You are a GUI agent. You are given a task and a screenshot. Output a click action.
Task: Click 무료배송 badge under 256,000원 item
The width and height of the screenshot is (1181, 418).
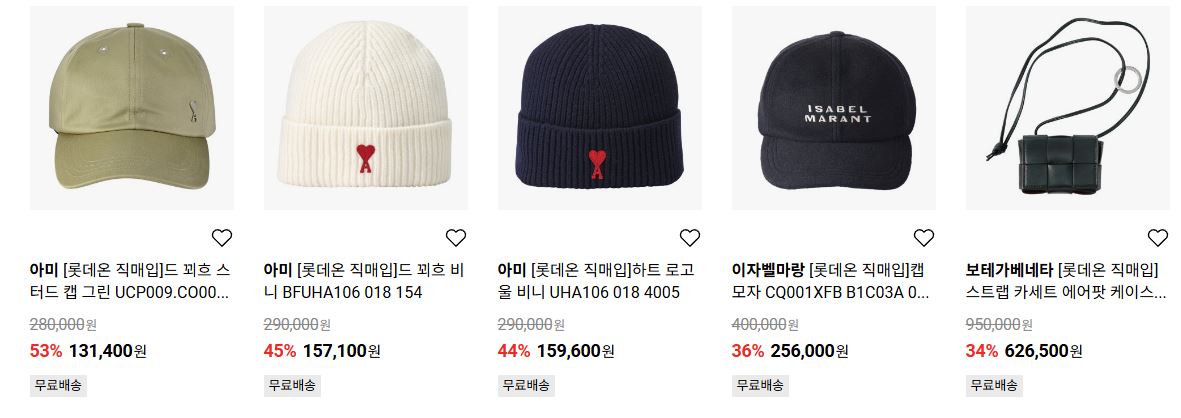[760, 386]
